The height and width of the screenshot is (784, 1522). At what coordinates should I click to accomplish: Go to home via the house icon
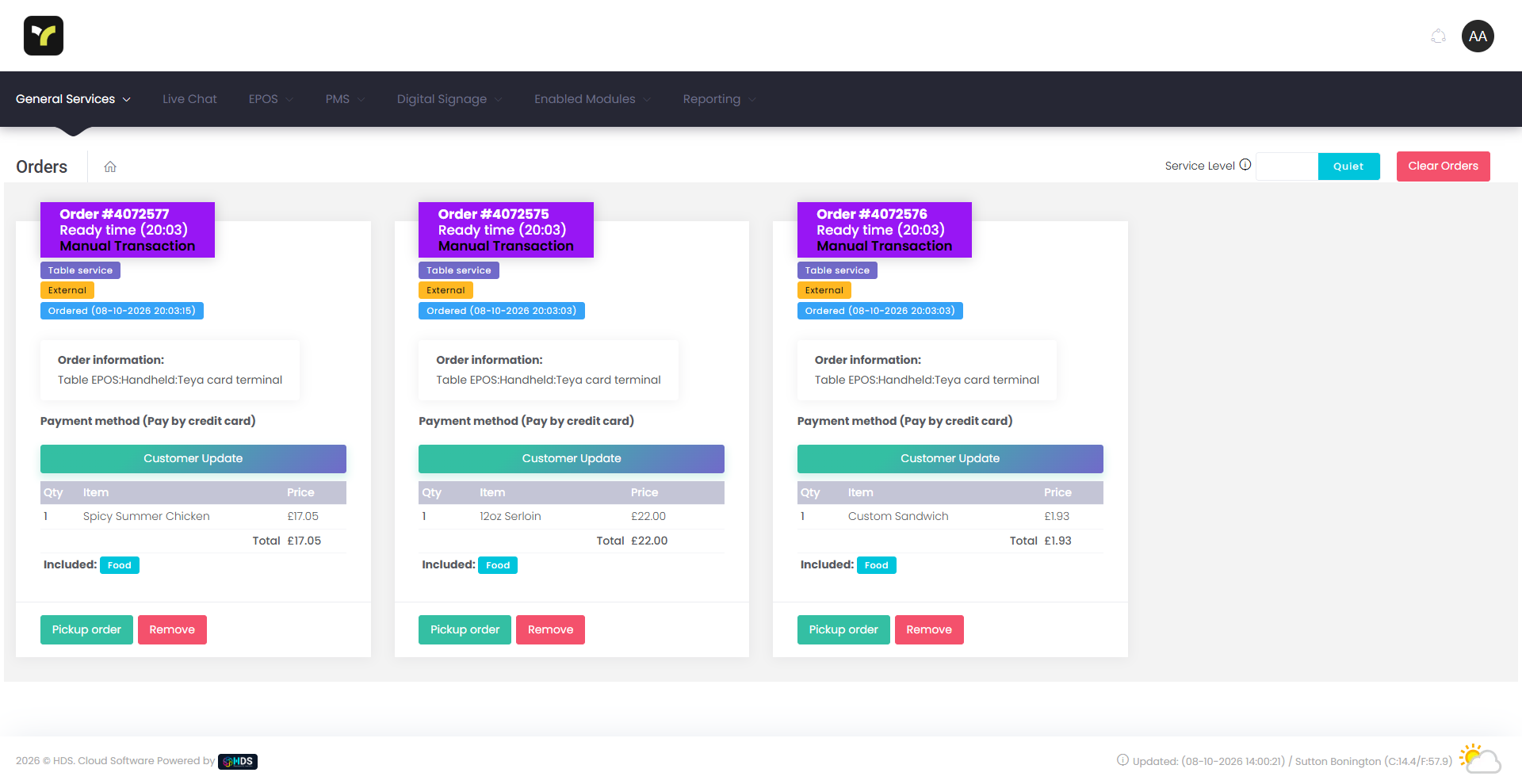click(x=110, y=166)
